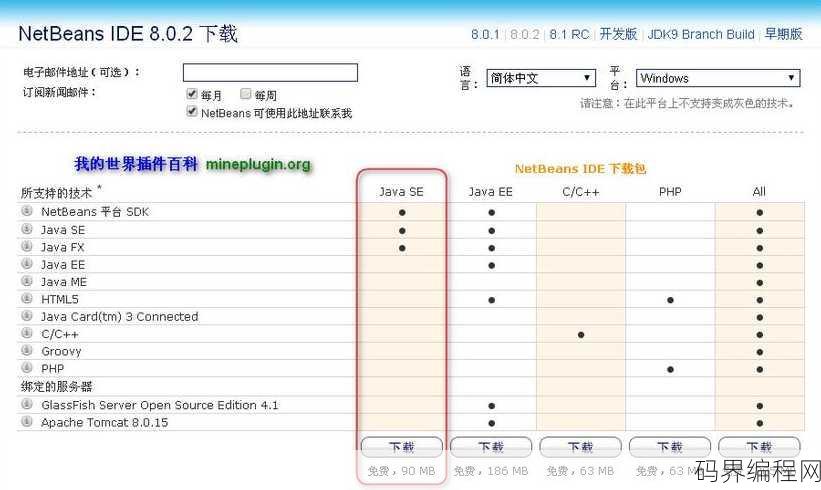This screenshot has width=821, height=490.
Task: Open the JDK9 Branch Build link
Action: (701, 35)
